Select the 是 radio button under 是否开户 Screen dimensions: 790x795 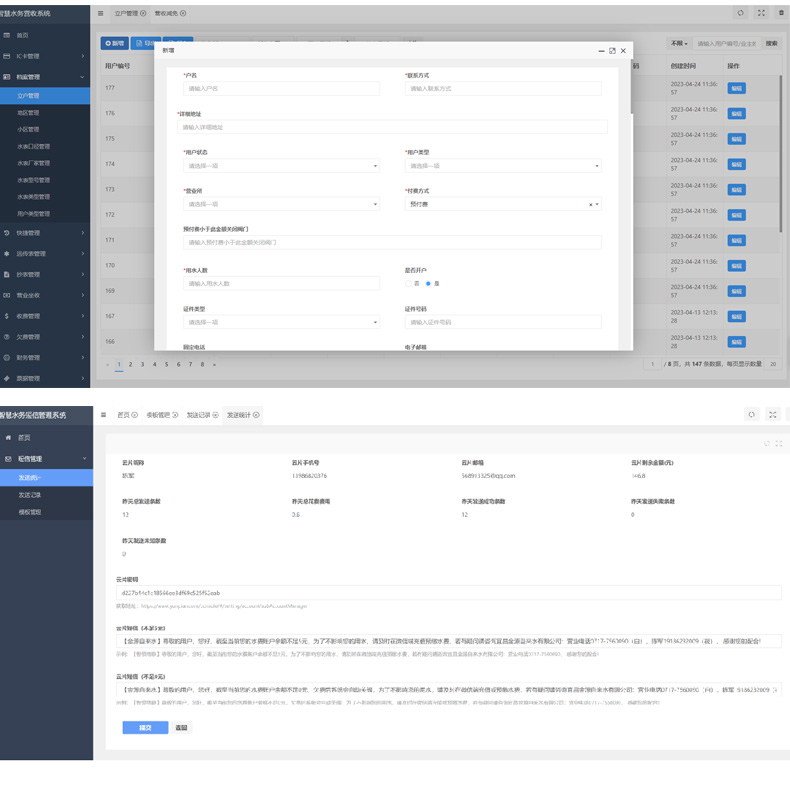(428, 284)
